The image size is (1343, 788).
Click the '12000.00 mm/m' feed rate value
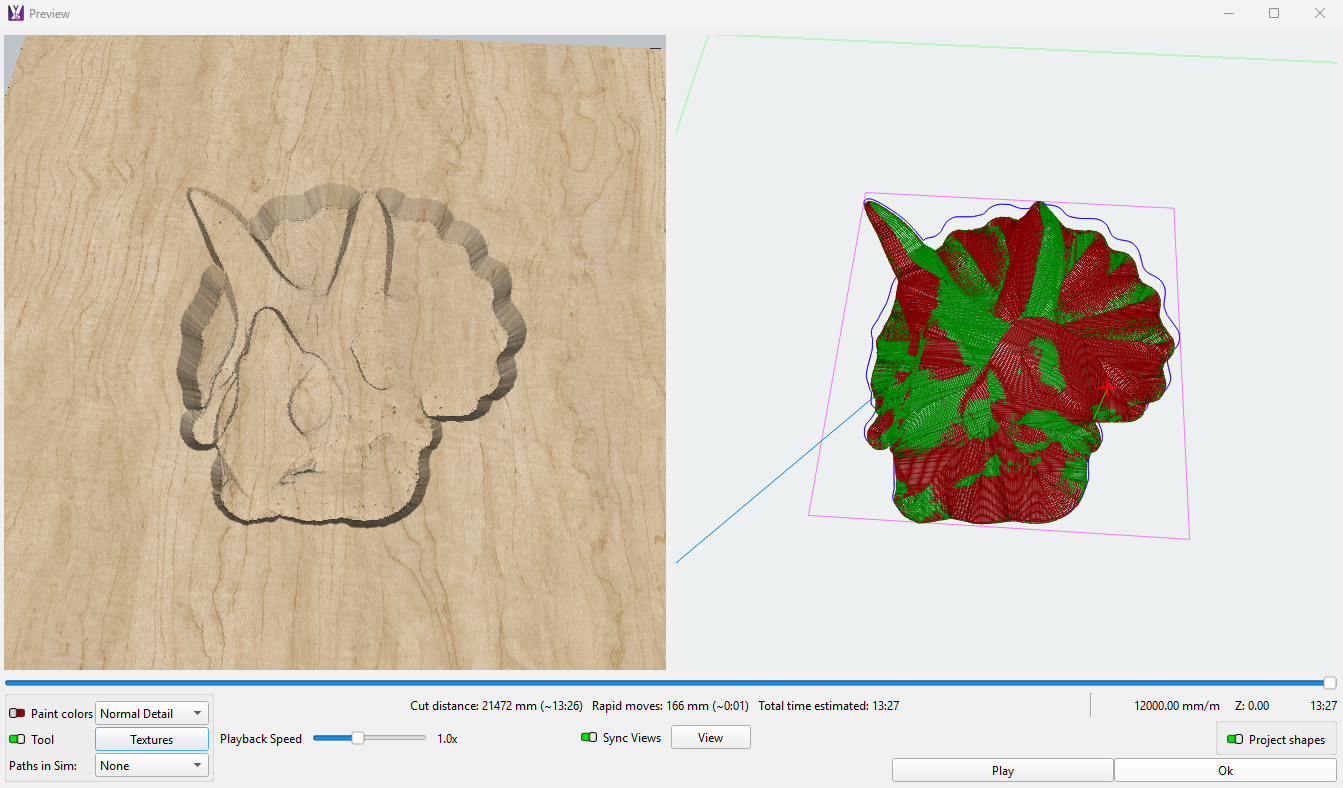pos(1177,706)
